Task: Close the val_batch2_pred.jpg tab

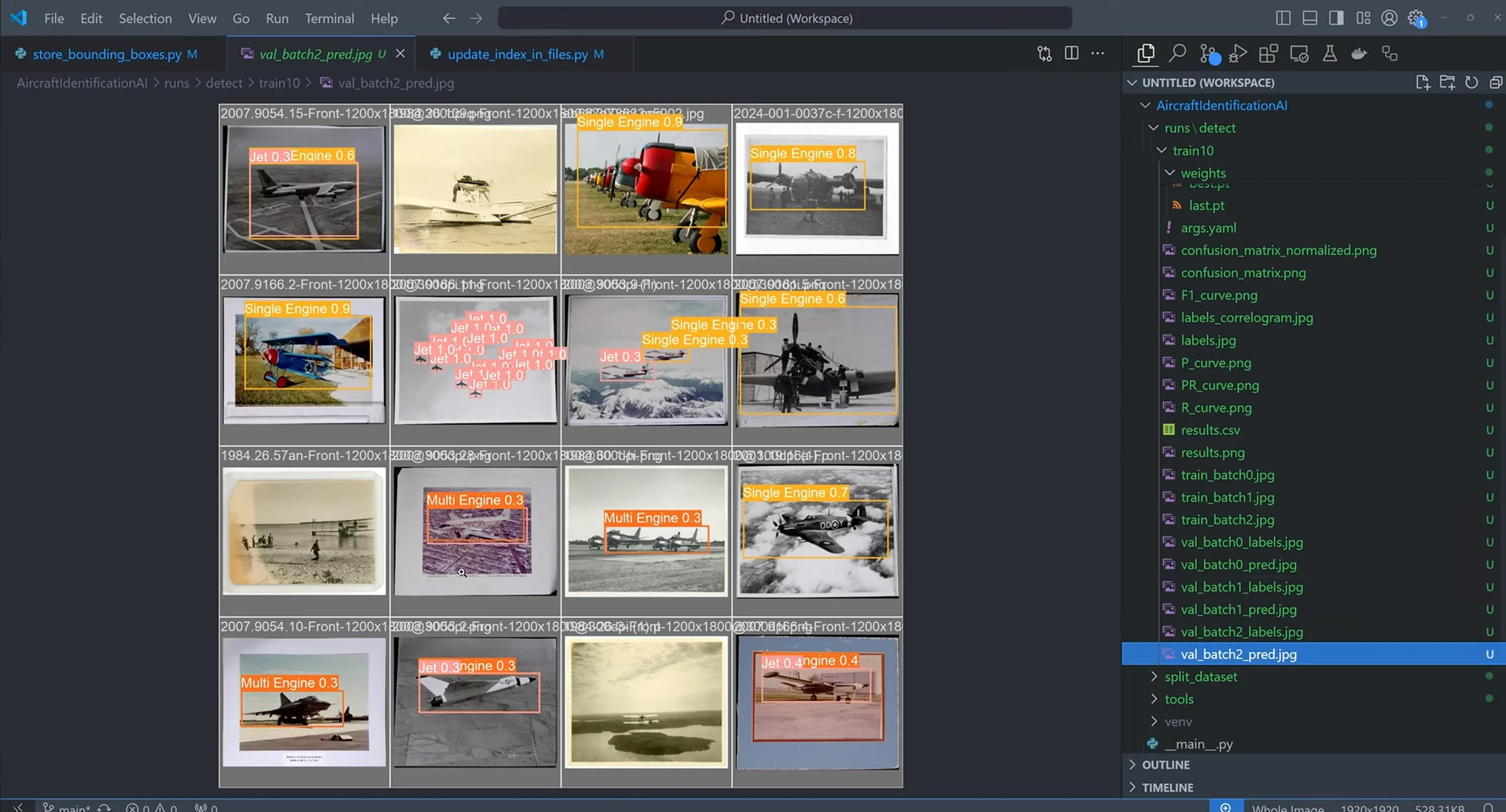Action: [400, 53]
